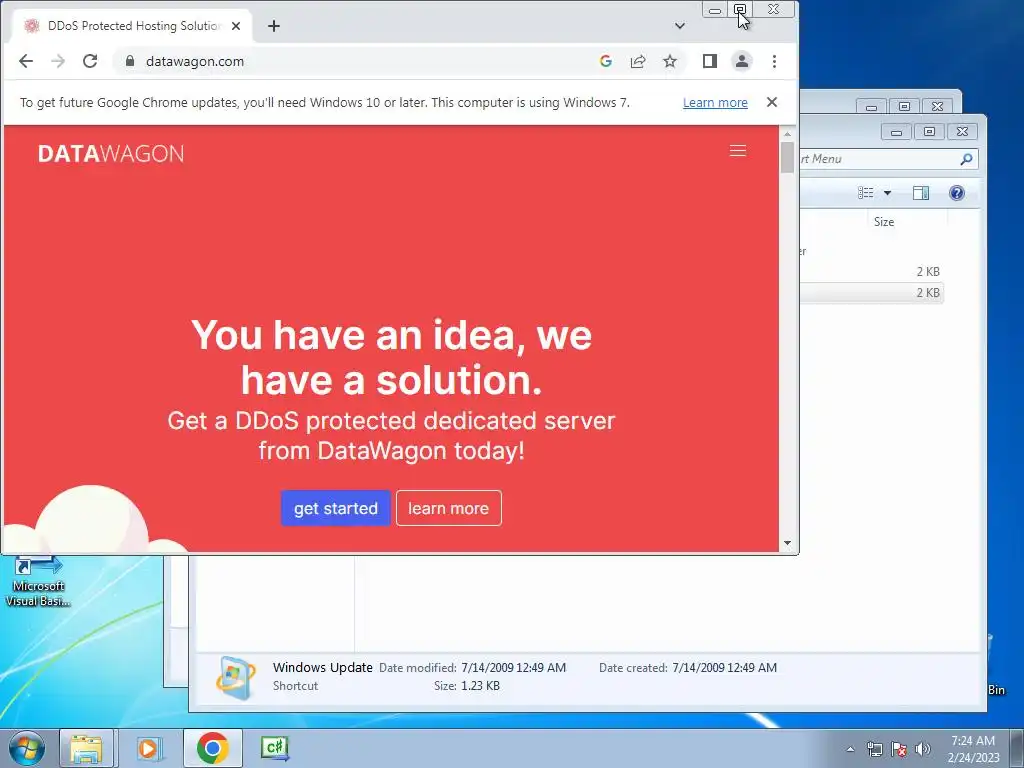Open Action Center flag icon
The width and height of the screenshot is (1024, 768).
899,749
